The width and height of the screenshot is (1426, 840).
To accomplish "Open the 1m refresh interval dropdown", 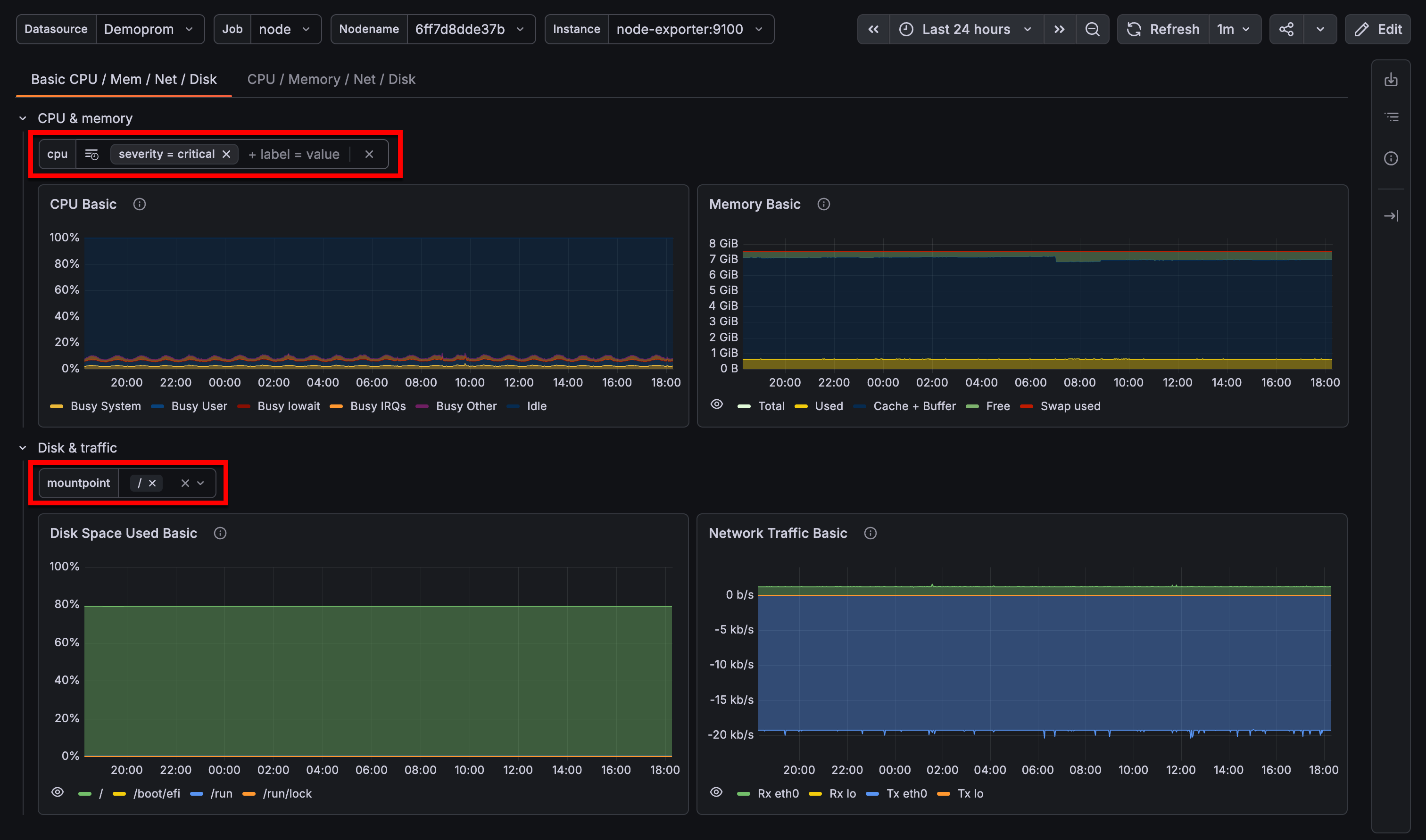I will pos(1234,29).
